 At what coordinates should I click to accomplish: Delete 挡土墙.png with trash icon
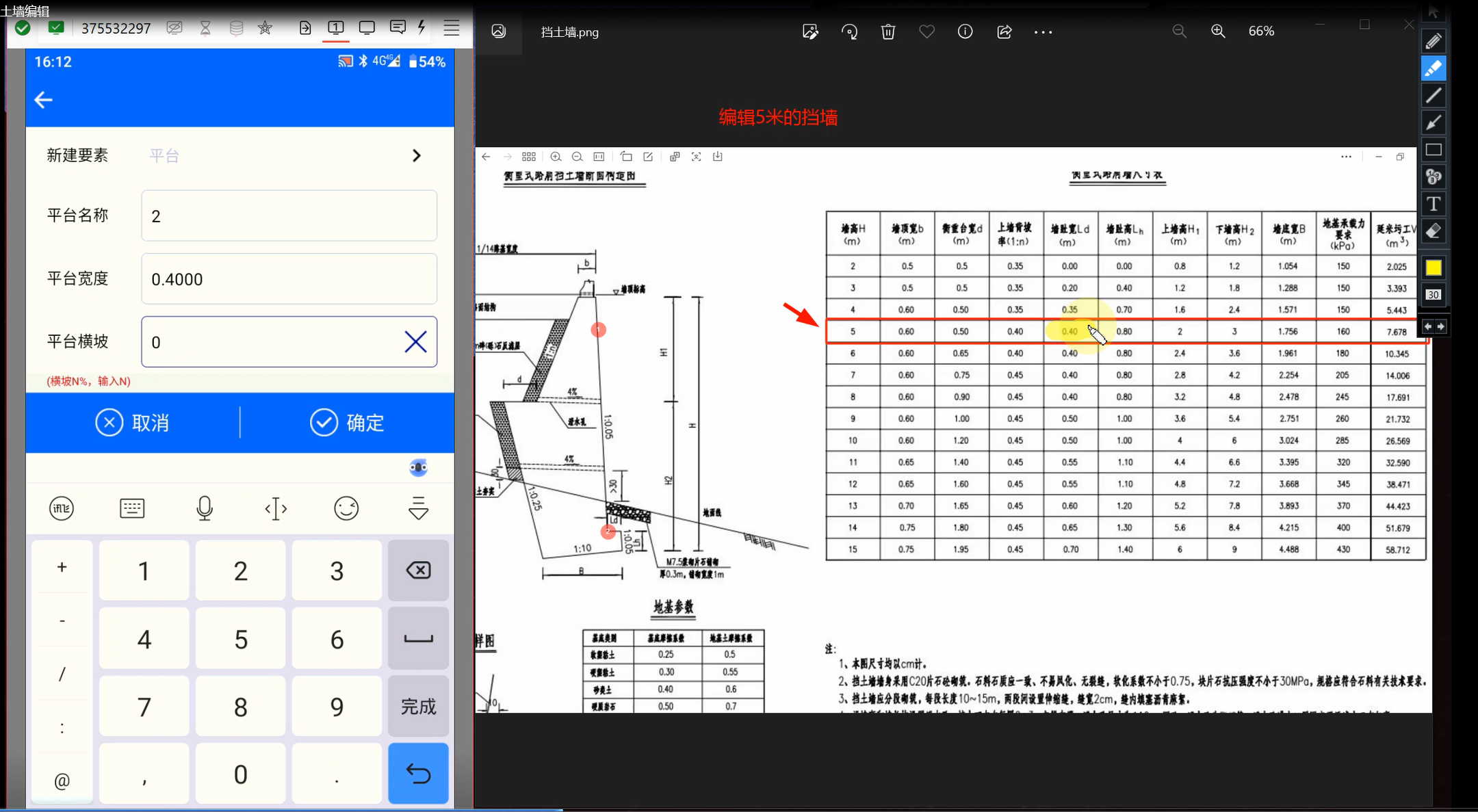(888, 31)
